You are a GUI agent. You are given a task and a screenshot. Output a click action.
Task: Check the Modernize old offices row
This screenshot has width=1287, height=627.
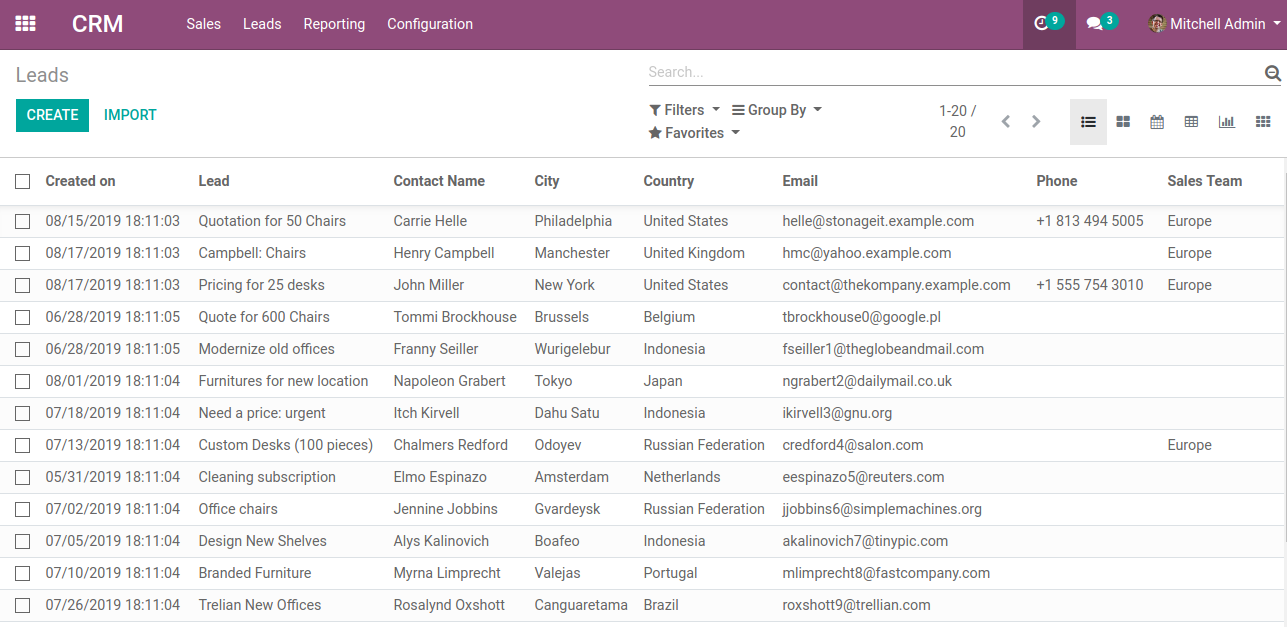[22, 349]
